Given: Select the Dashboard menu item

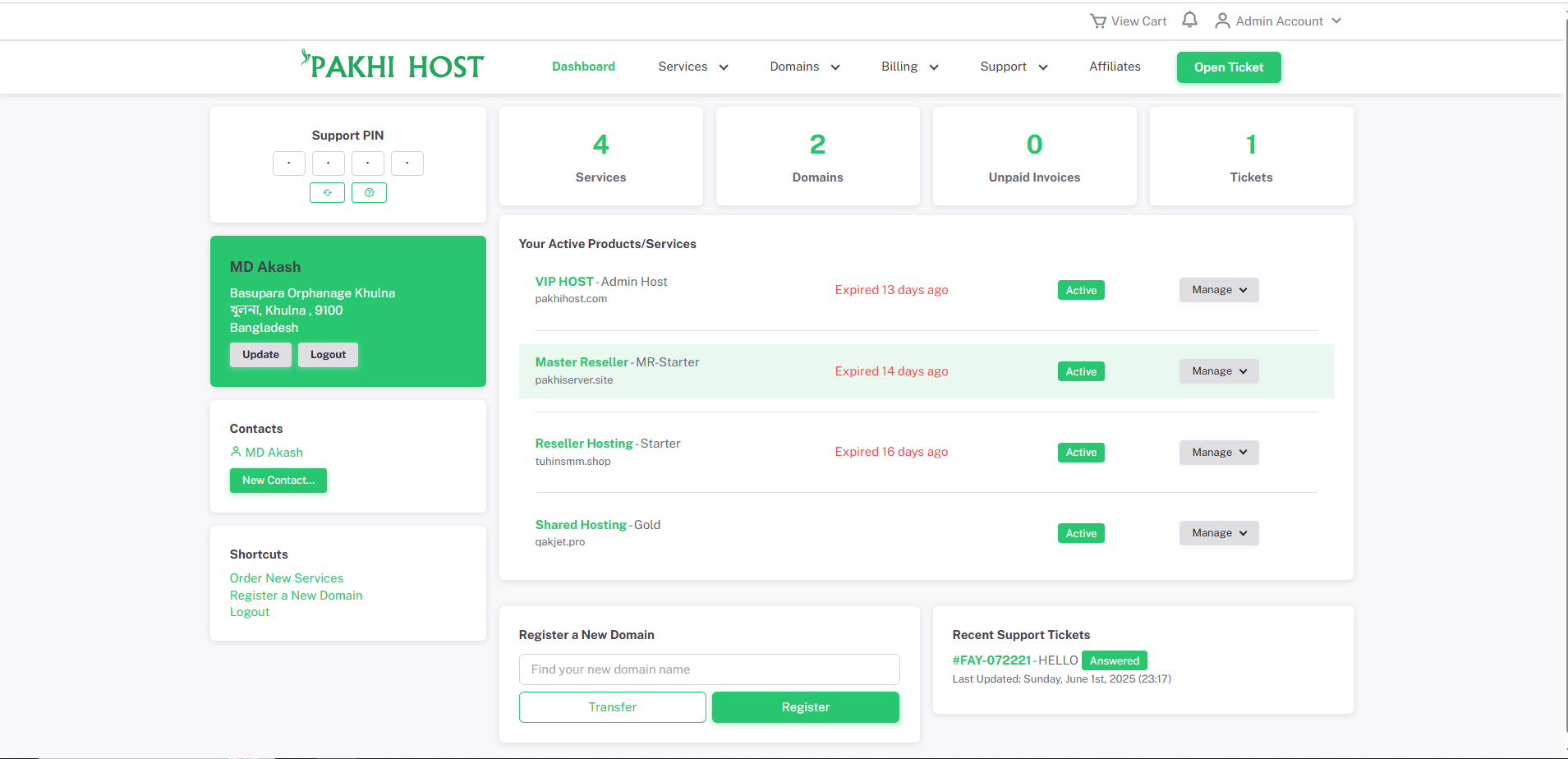Looking at the screenshot, I should 583,67.
